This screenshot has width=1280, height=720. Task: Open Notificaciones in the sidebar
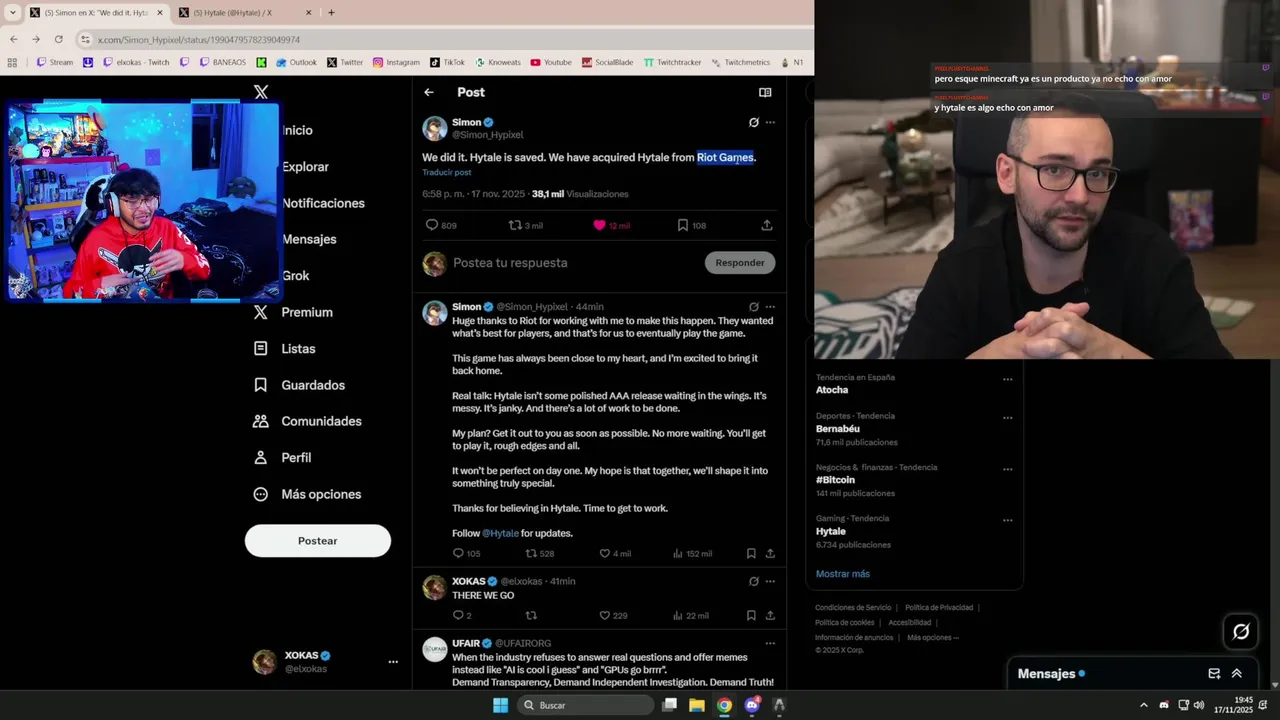pos(323,203)
